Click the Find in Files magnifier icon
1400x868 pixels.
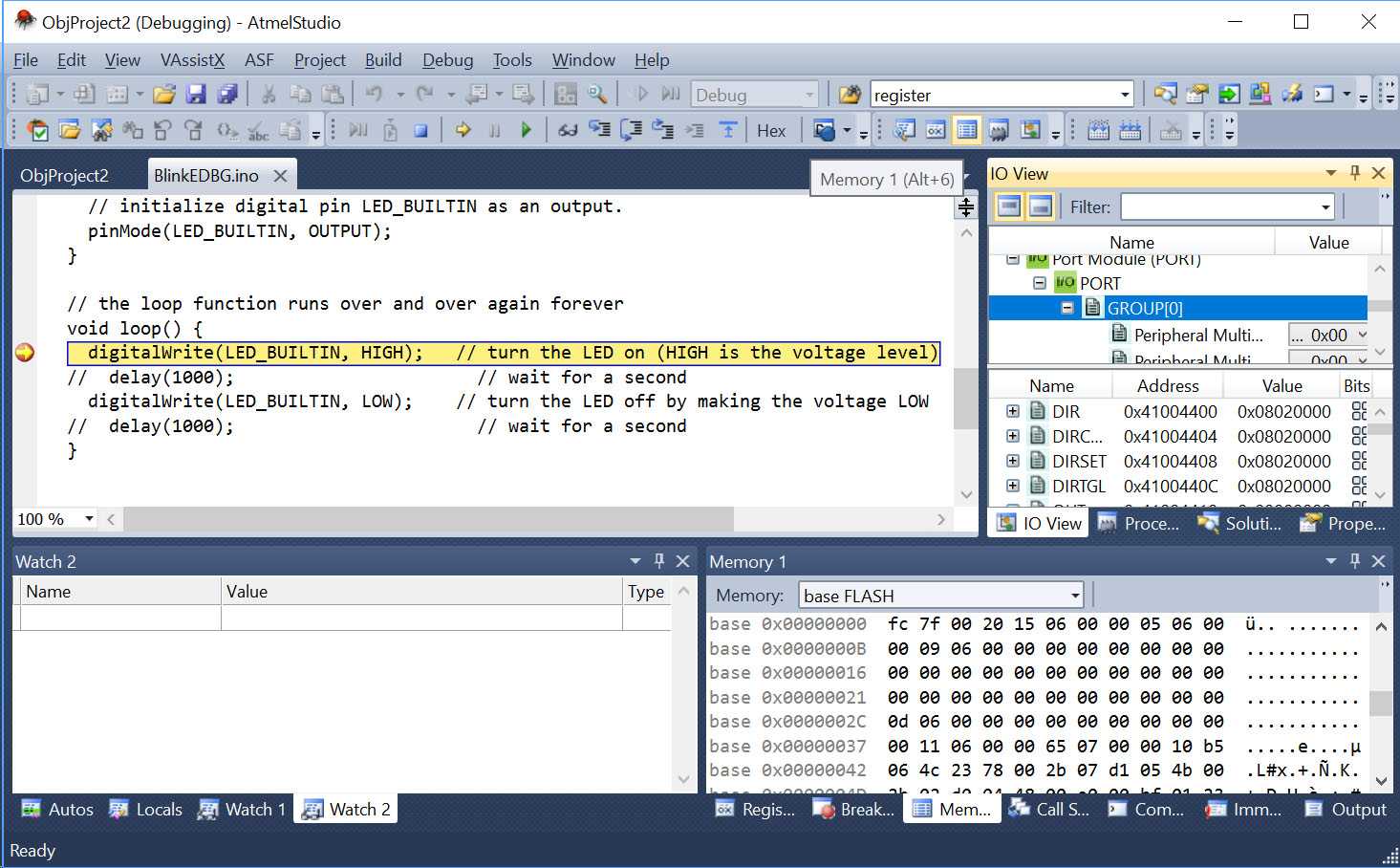(x=597, y=94)
